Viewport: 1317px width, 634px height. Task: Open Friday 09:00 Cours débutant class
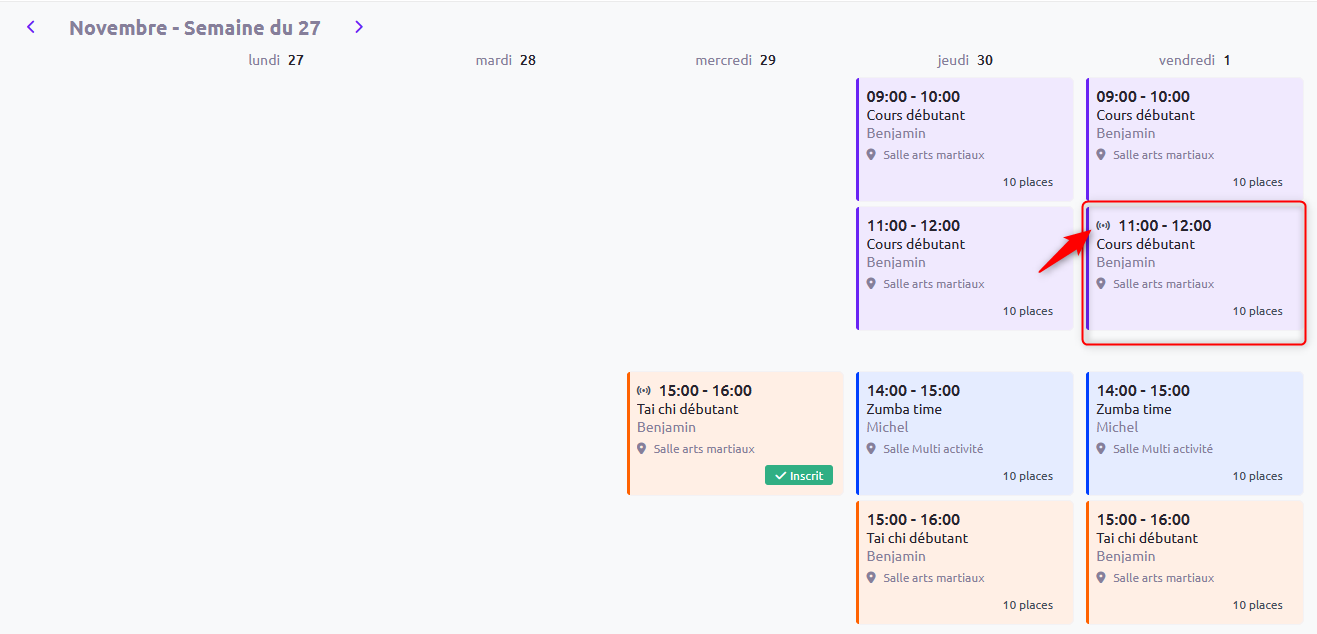(x=1194, y=139)
